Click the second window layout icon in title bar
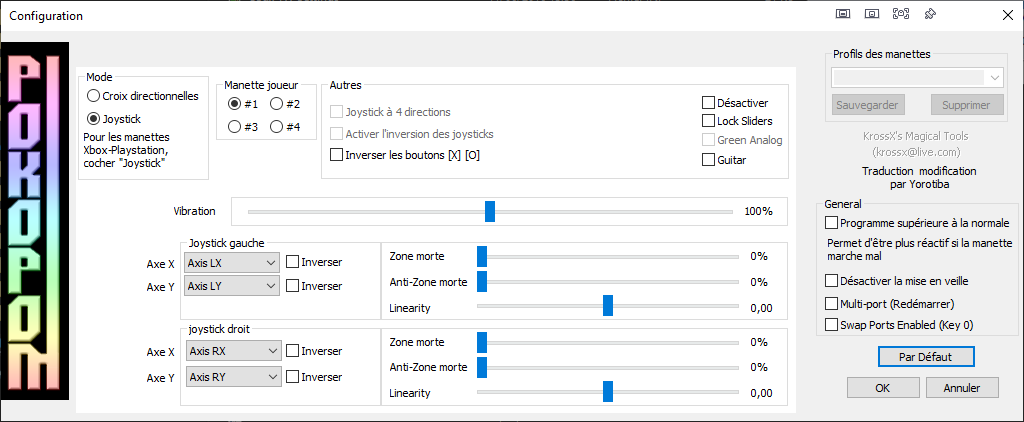The height and width of the screenshot is (422, 1024). tap(872, 14)
